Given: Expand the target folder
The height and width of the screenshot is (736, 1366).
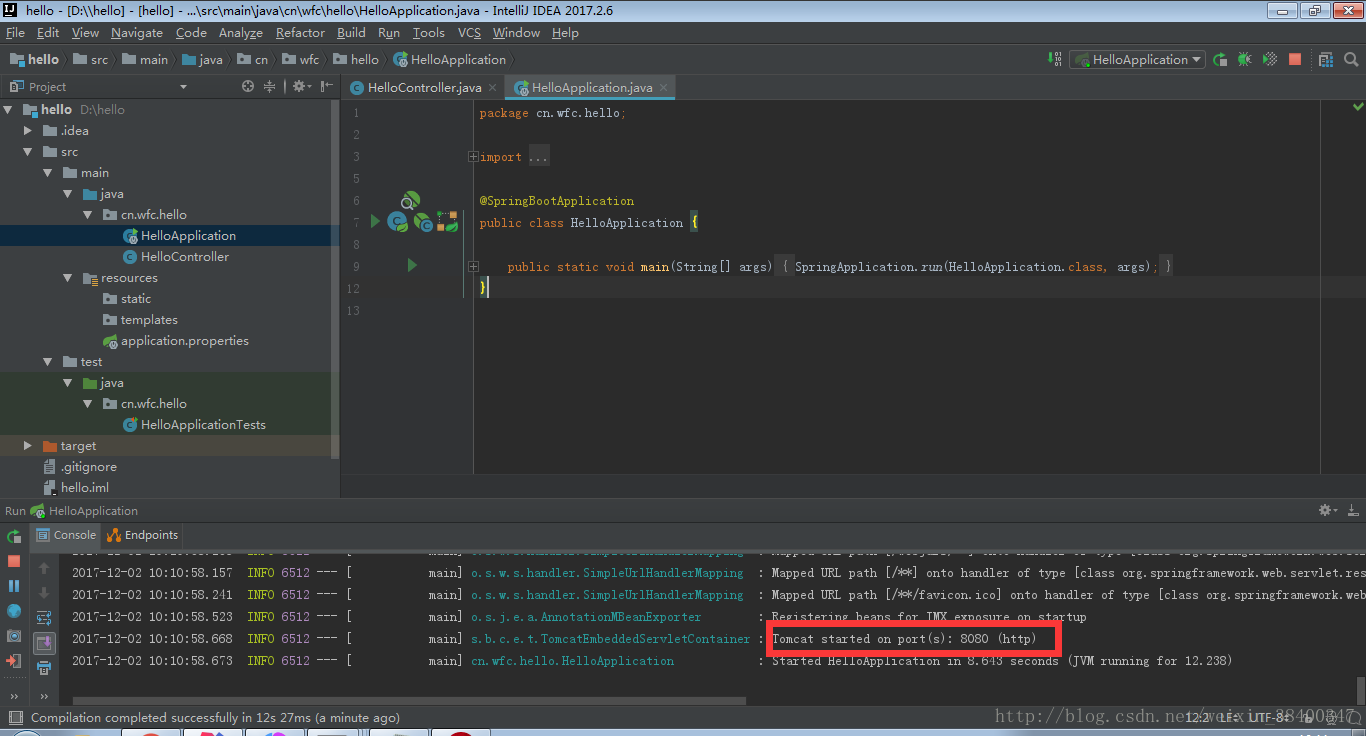Looking at the screenshot, I should point(29,446).
